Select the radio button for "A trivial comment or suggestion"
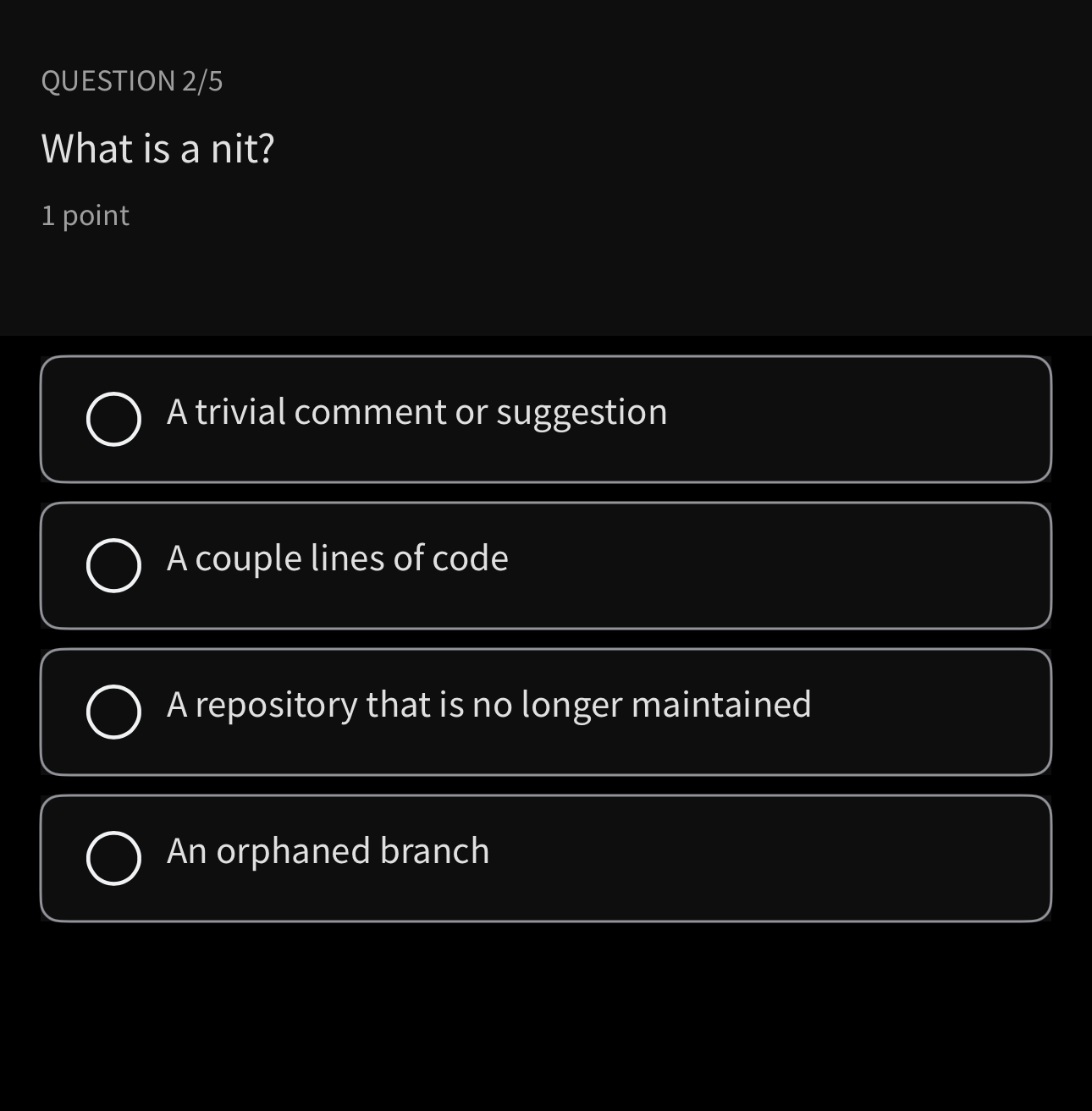The height and width of the screenshot is (1111, 1092). [x=113, y=419]
